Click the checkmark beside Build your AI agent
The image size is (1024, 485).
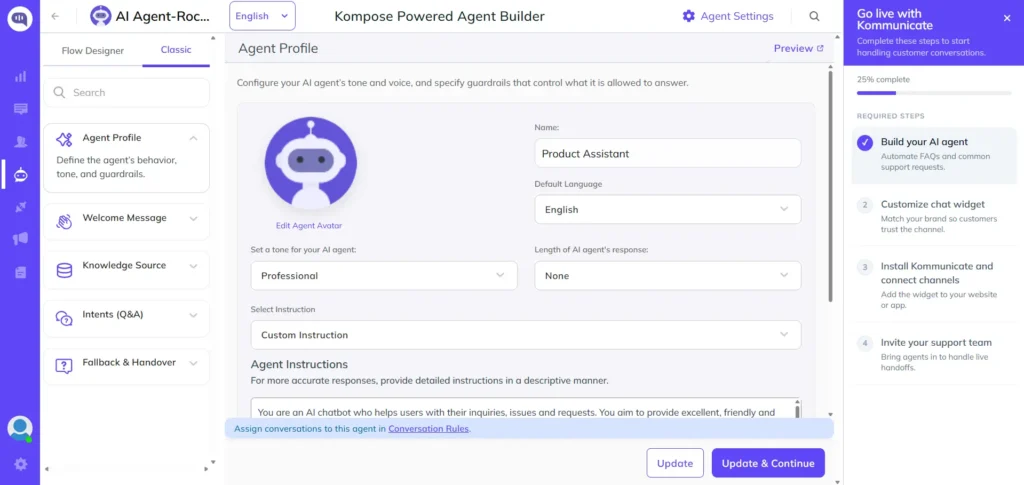(x=865, y=143)
